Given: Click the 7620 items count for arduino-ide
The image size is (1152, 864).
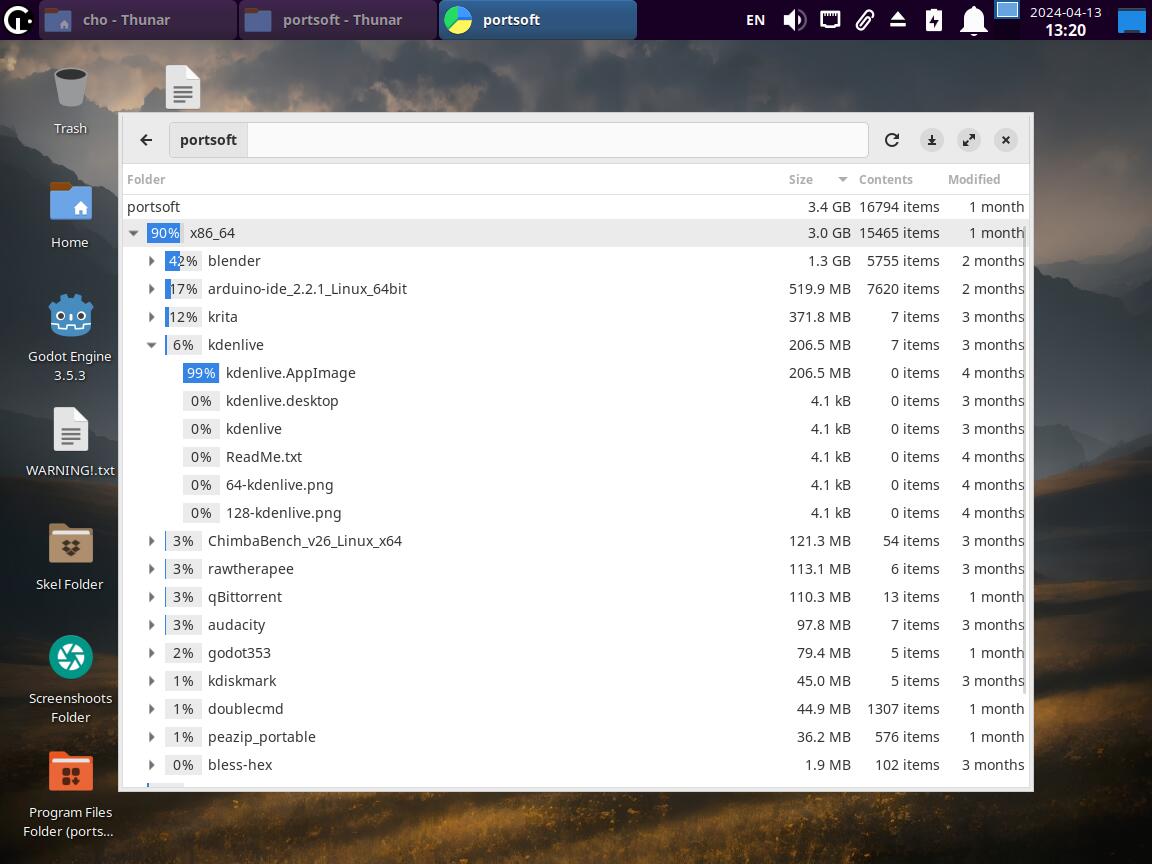Looking at the screenshot, I should [x=903, y=289].
